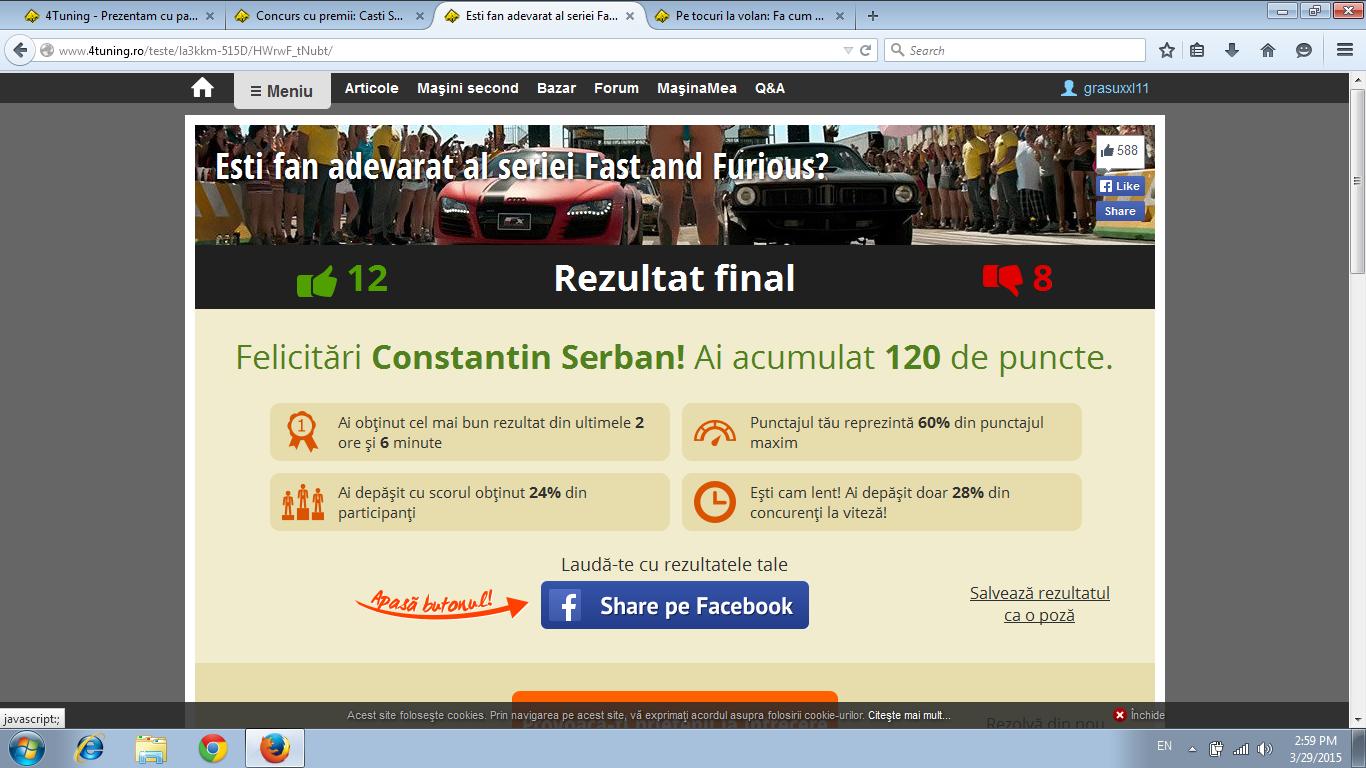Click the red thumbs-down wrong answers icon
Viewport: 1366px width, 768px height.
pyautogui.click(x=1003, y=279)
